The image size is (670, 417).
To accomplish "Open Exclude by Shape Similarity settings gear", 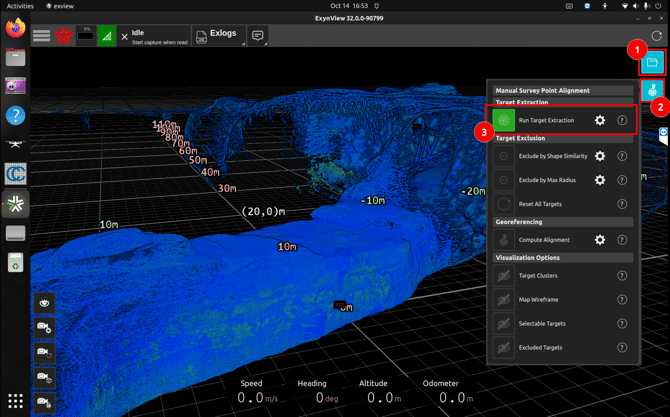I will [x=600, y=156].
